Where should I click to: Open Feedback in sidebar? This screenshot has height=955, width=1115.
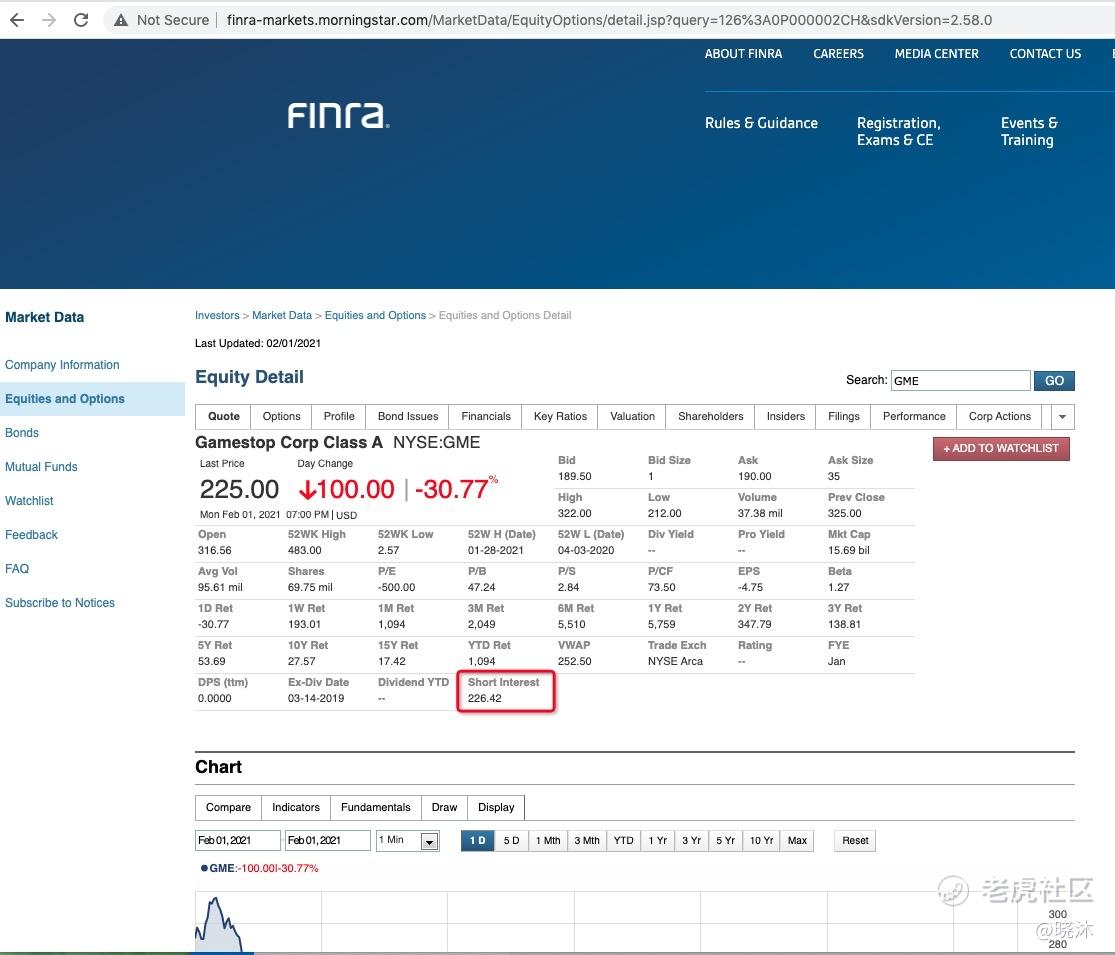coord(31,535)
